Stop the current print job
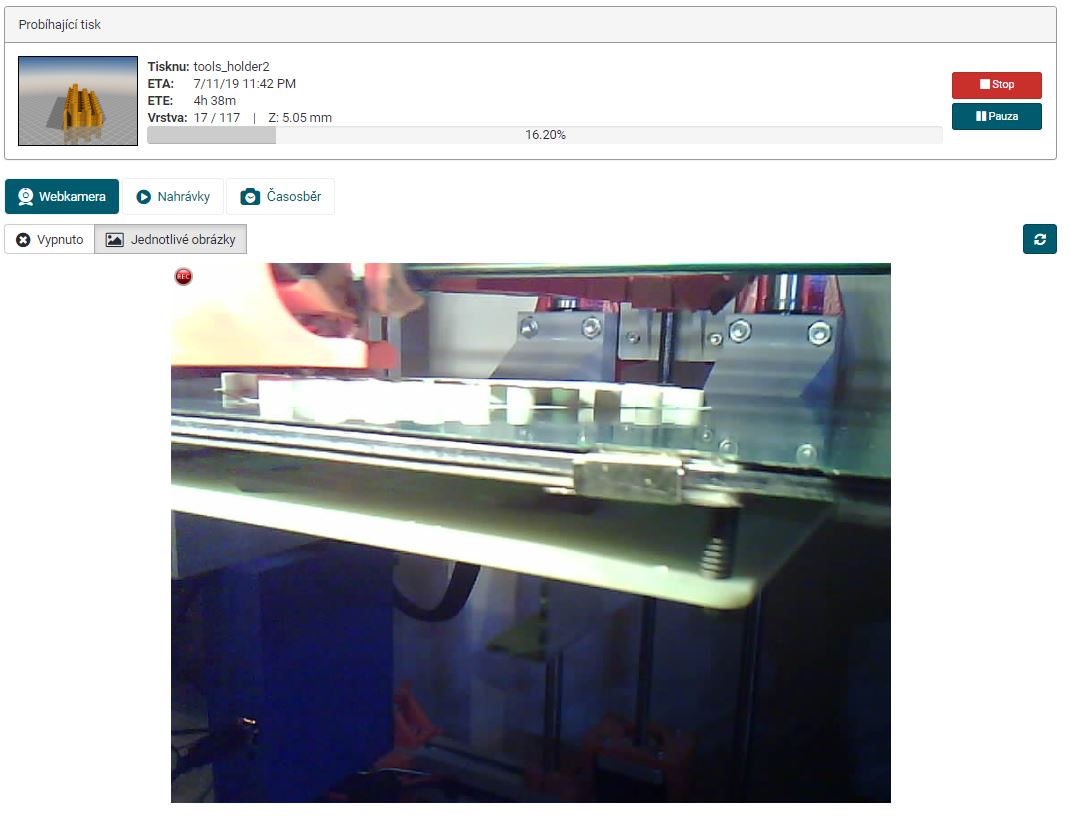The width and height of the screenshot is (1069, 818). [996, 85]
